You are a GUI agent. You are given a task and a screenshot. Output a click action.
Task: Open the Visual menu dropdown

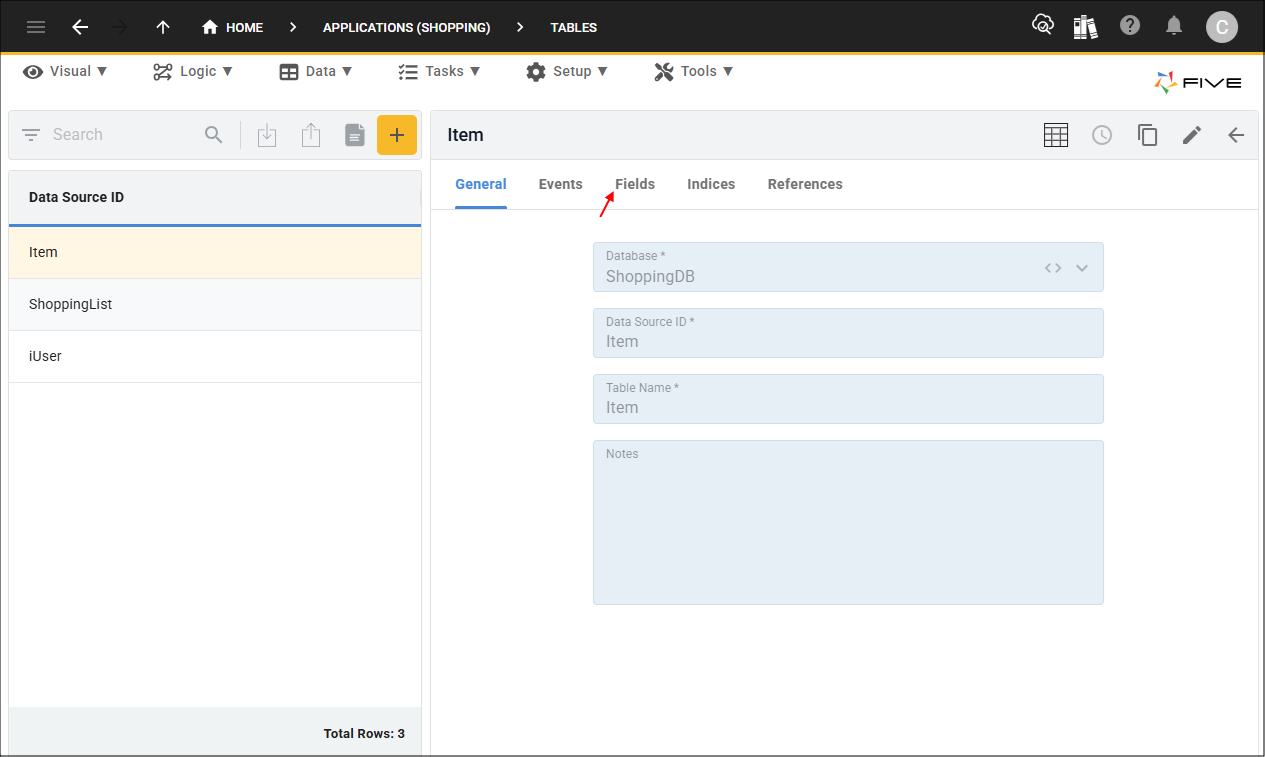65,71
